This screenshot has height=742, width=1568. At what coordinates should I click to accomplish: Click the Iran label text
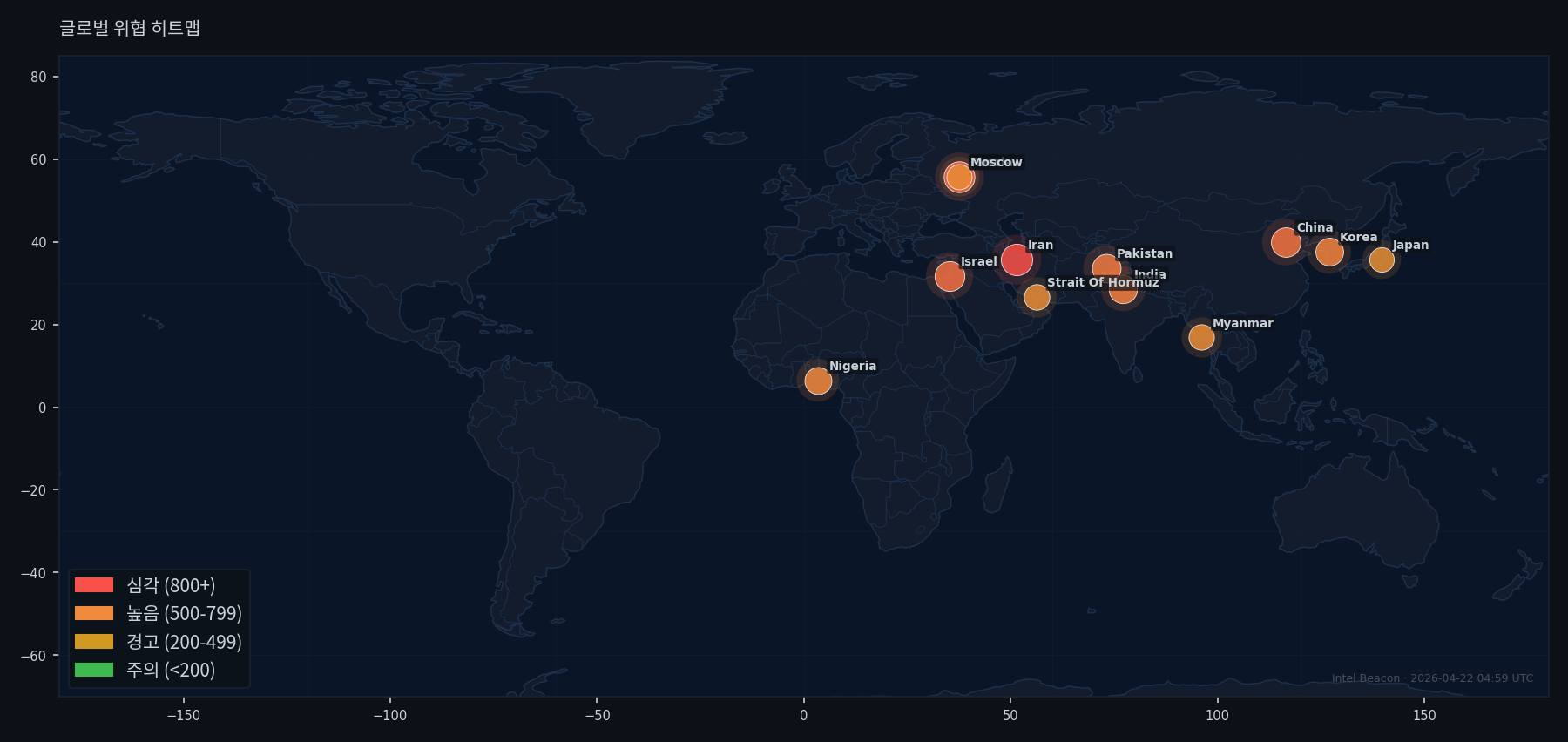click(x=1040, y=245)
